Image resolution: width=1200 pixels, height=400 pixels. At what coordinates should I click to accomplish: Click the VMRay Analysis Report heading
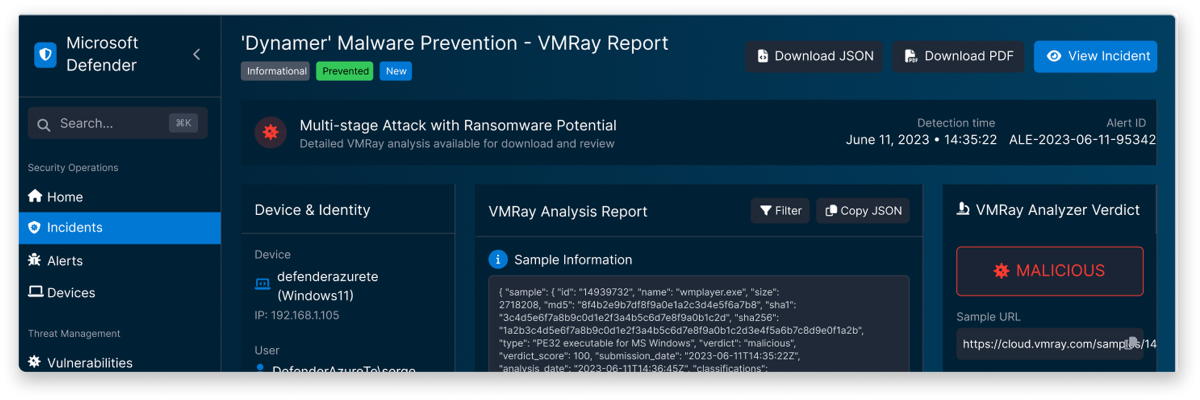point(568,211)
